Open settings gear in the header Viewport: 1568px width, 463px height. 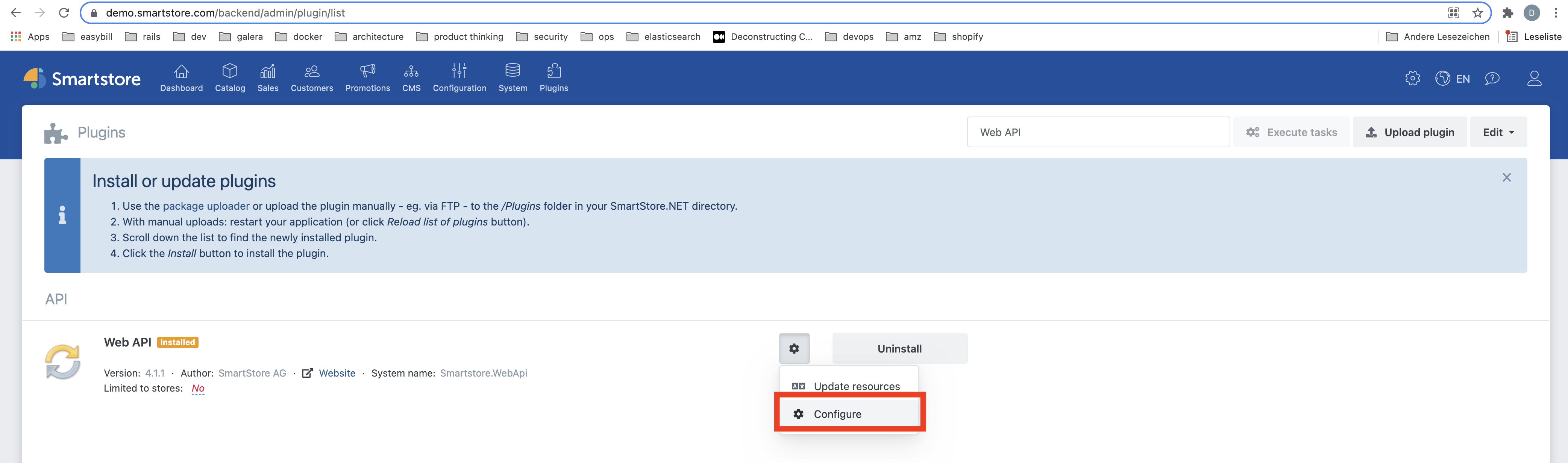[x=1413, y=79]
